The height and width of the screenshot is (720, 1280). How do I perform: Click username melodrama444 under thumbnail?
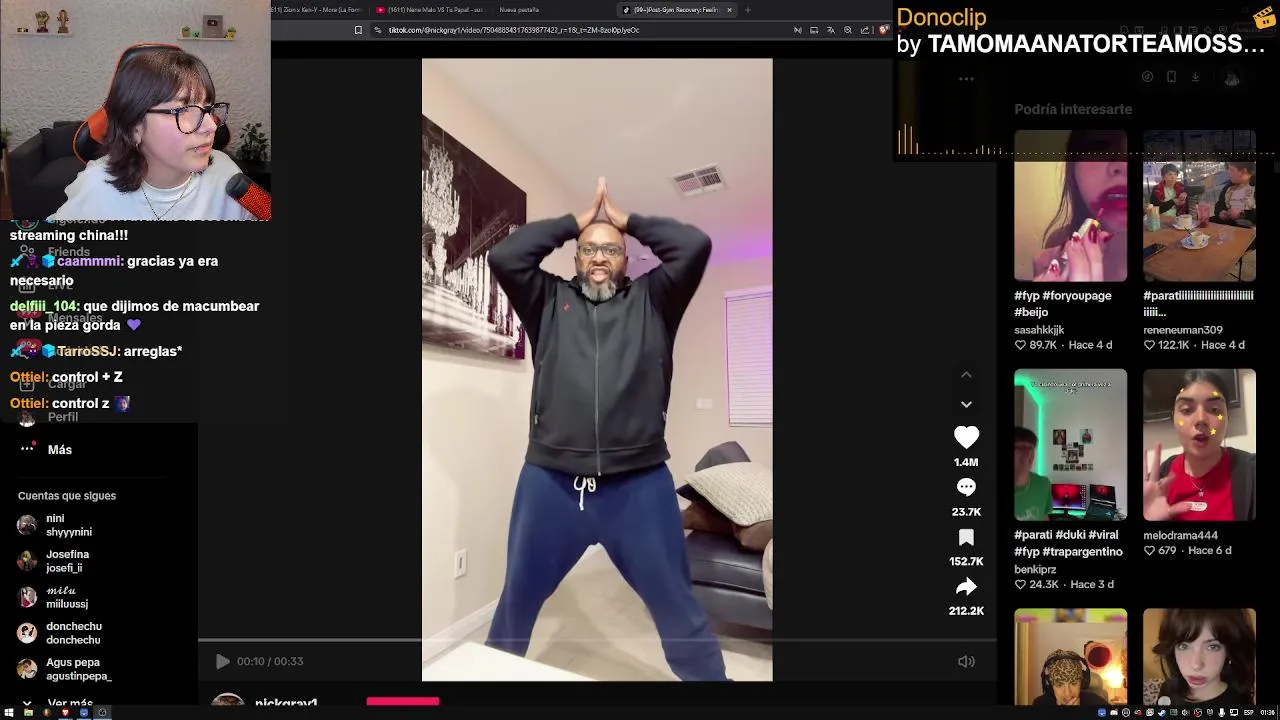[1180, 535]
